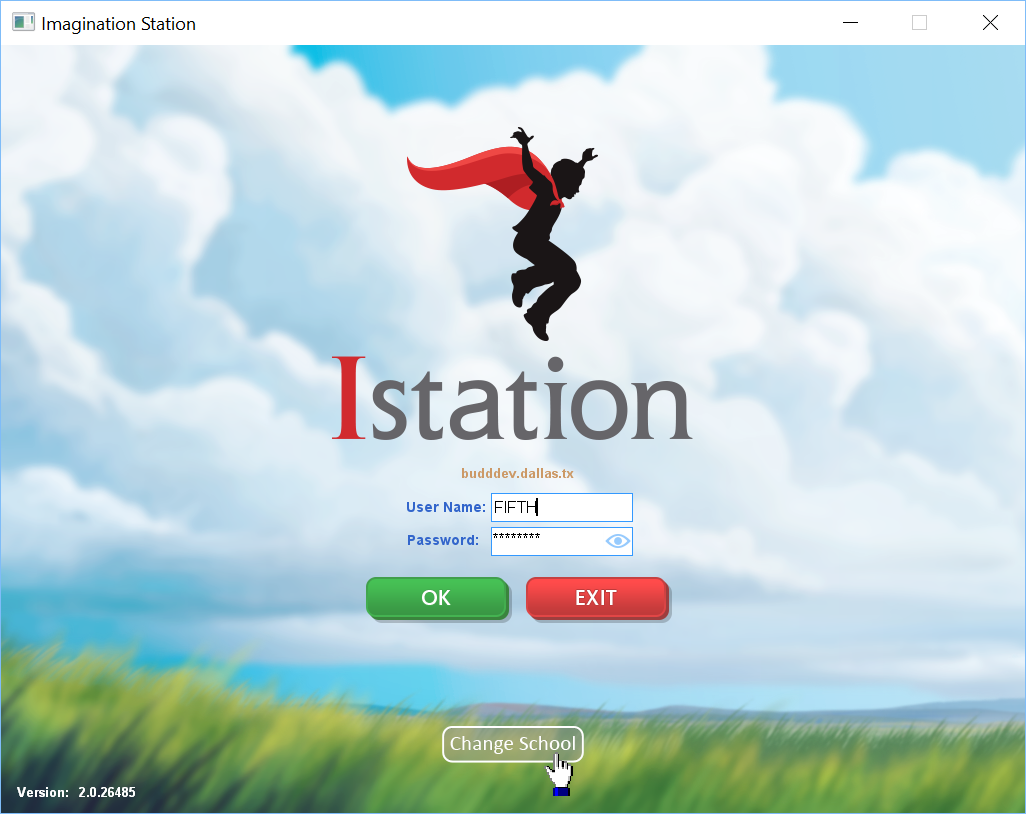1026x814 pixels.
Task: Click the hand cursor target Change School
Action: pos(512,744)
